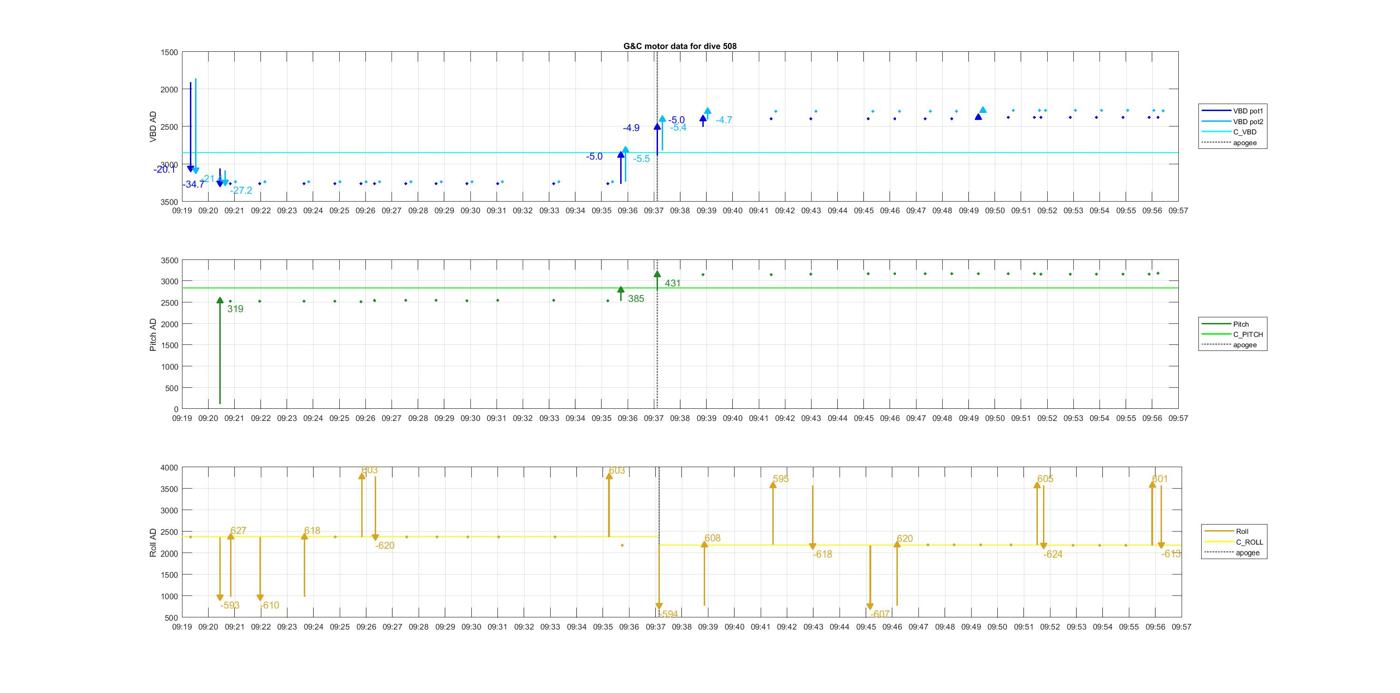Click the "-4.7" VBD data label
This screenshot has width=1400, height=693.
pyautogui.click(x=724, y=120)
